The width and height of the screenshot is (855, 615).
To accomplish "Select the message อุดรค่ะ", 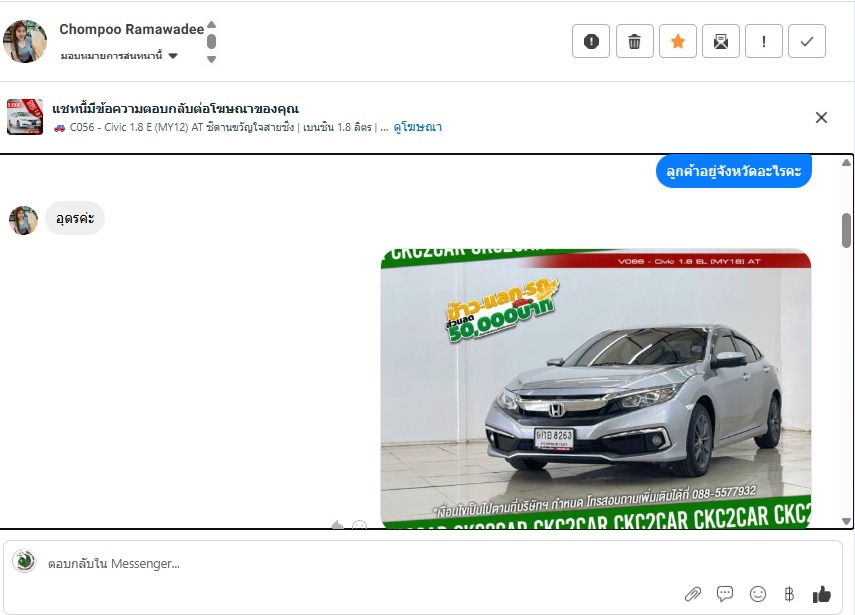I will click(75, 218).
